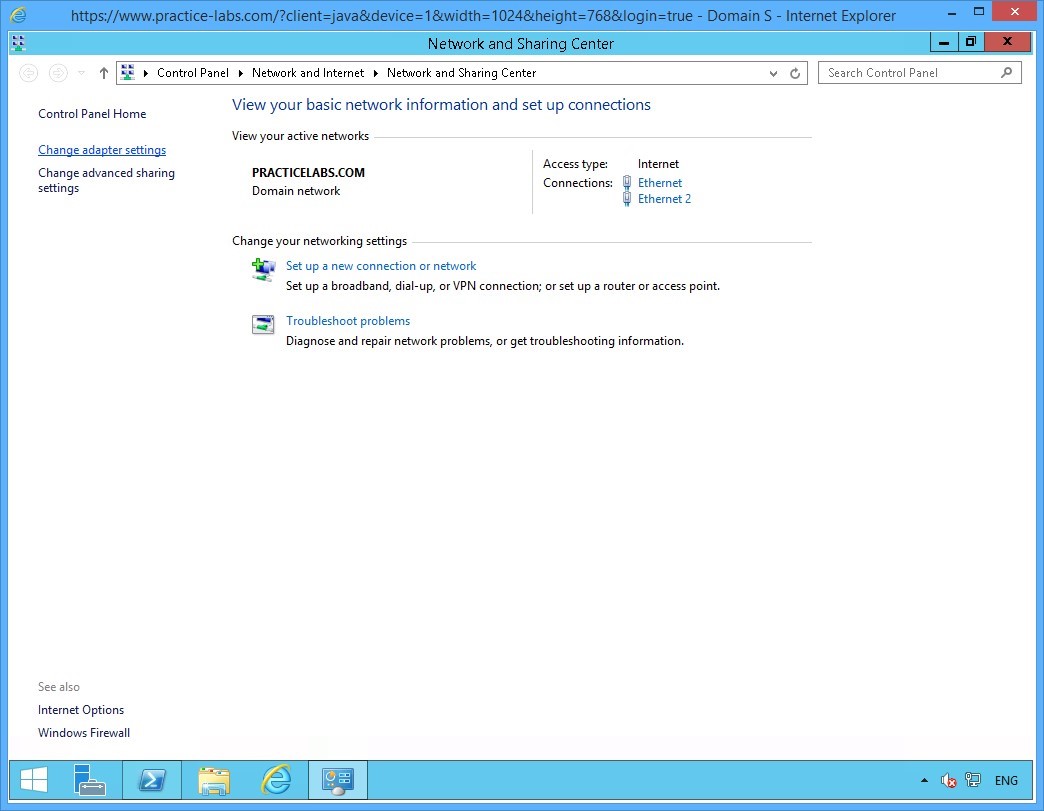Click the network status tray icon

click(972, 781)
